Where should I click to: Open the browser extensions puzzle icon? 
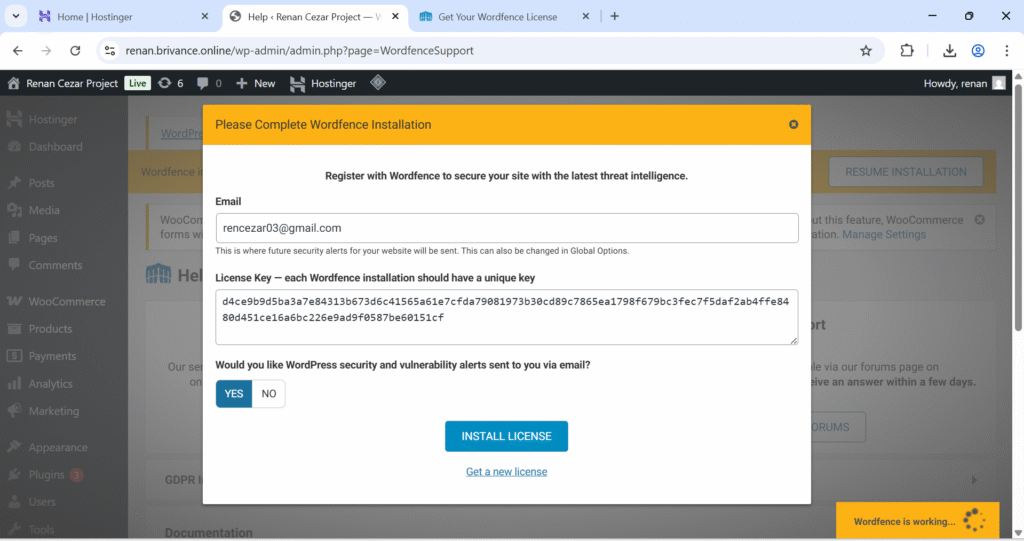click(x=907, y=50)
